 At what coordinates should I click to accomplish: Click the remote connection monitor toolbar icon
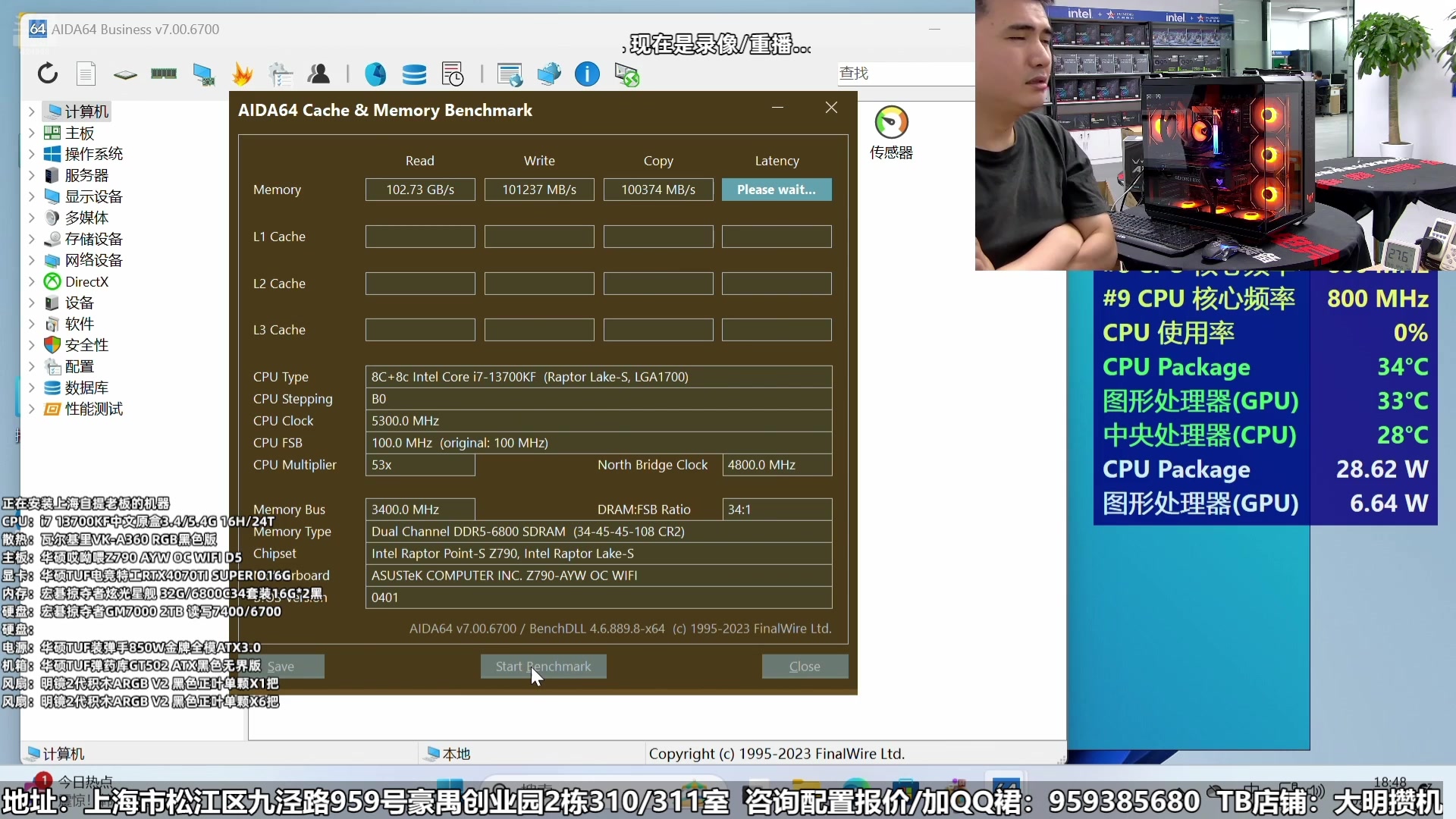[x=627, y=74]
